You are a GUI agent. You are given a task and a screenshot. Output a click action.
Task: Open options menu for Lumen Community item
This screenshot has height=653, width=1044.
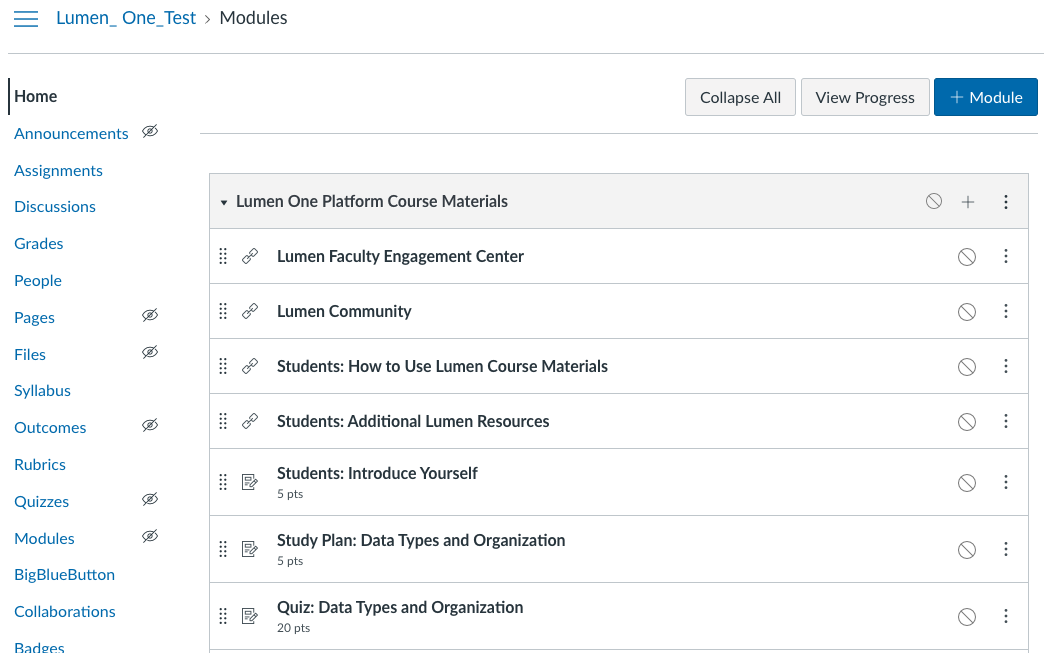pyautogui.click(x=1006, y=311)
